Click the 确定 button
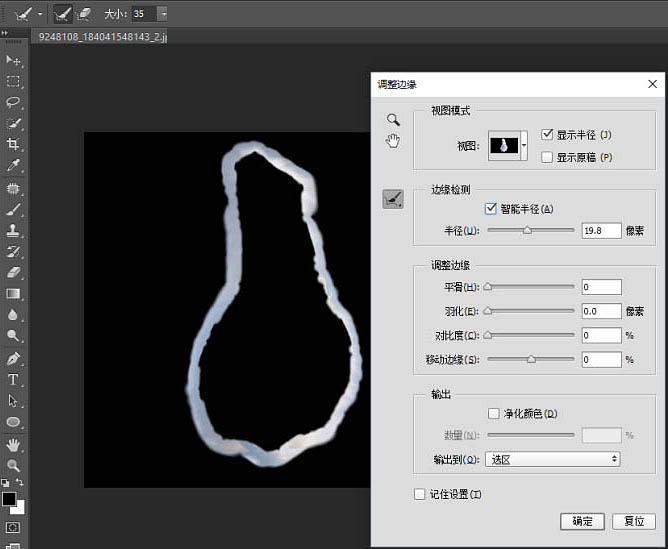Image resolution: width=668 pixels, height=549 pixels. 582,521
